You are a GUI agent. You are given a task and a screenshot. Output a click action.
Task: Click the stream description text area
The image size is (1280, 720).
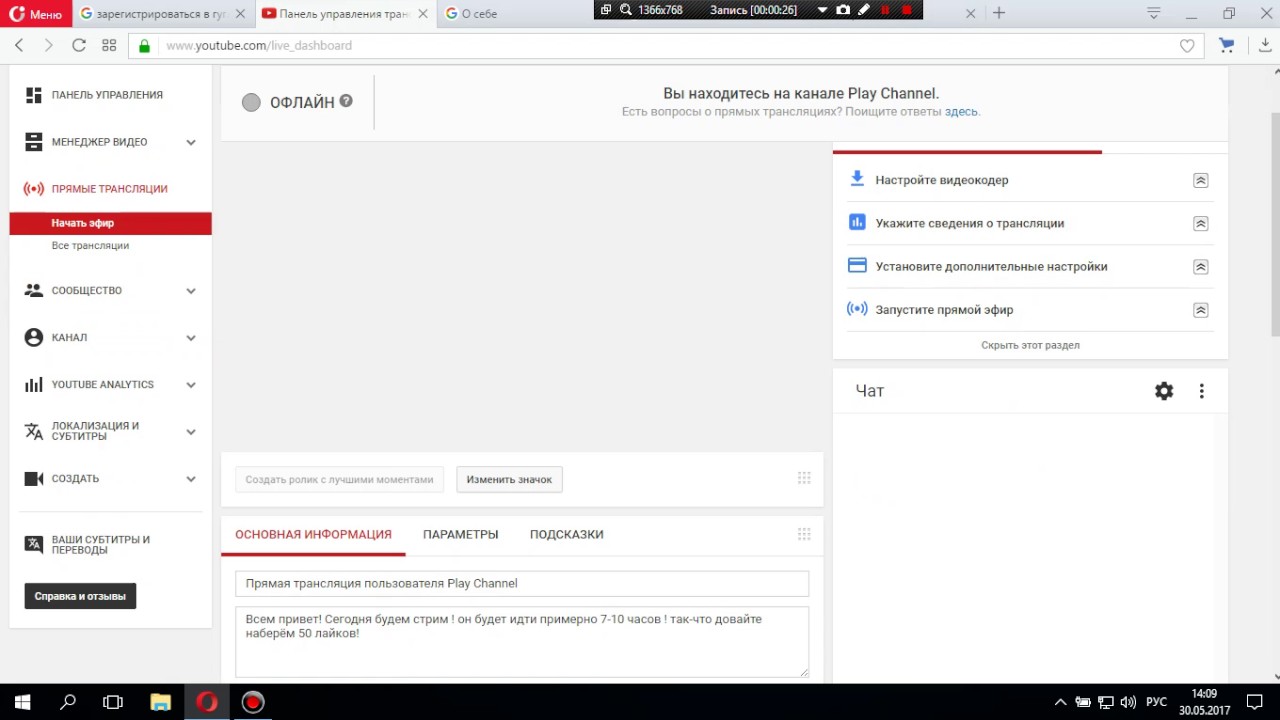(522, 642)
